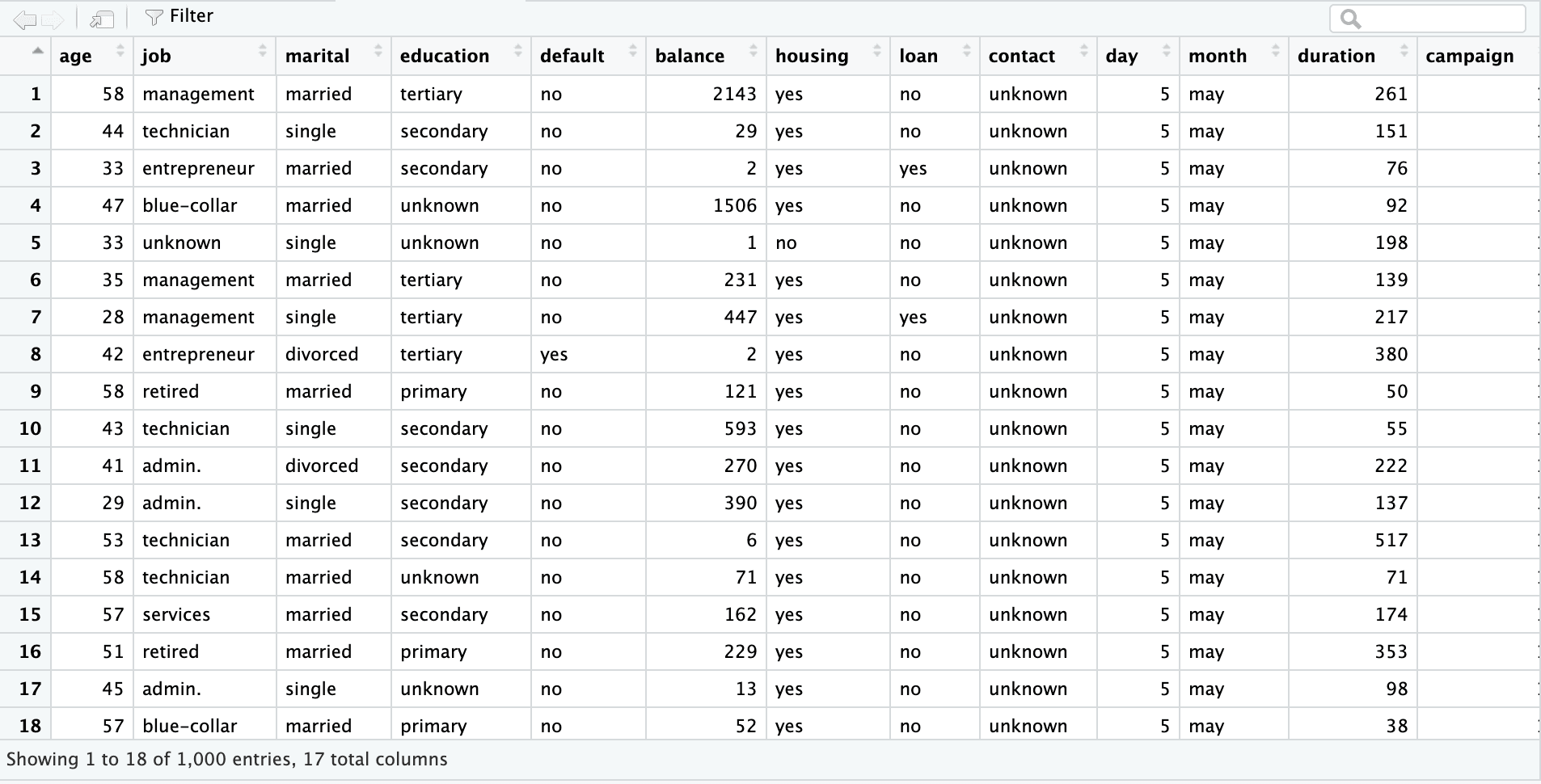Click the ascending triangle on the row-number column
1541x784 pixels.
37,48
